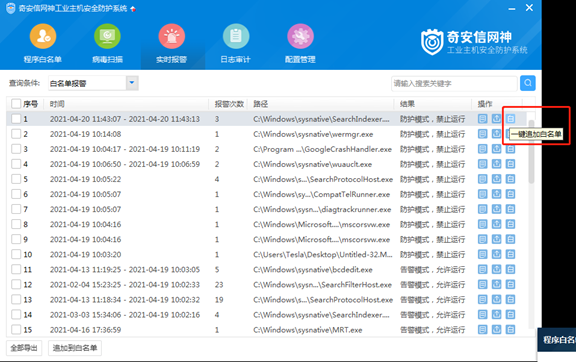The image size is (576, 362).
Task: Click the 路径 column header
Action: tap(260, 104)
